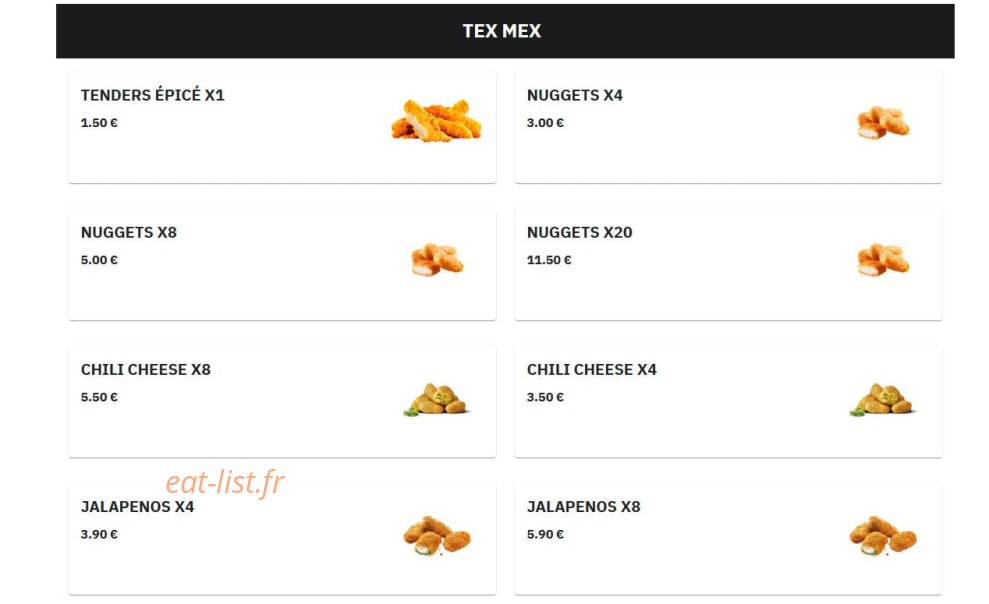Screen dimensions: 989x604
Task: Select the CHILI CHEESE X4 name
Action: (592, 369)
